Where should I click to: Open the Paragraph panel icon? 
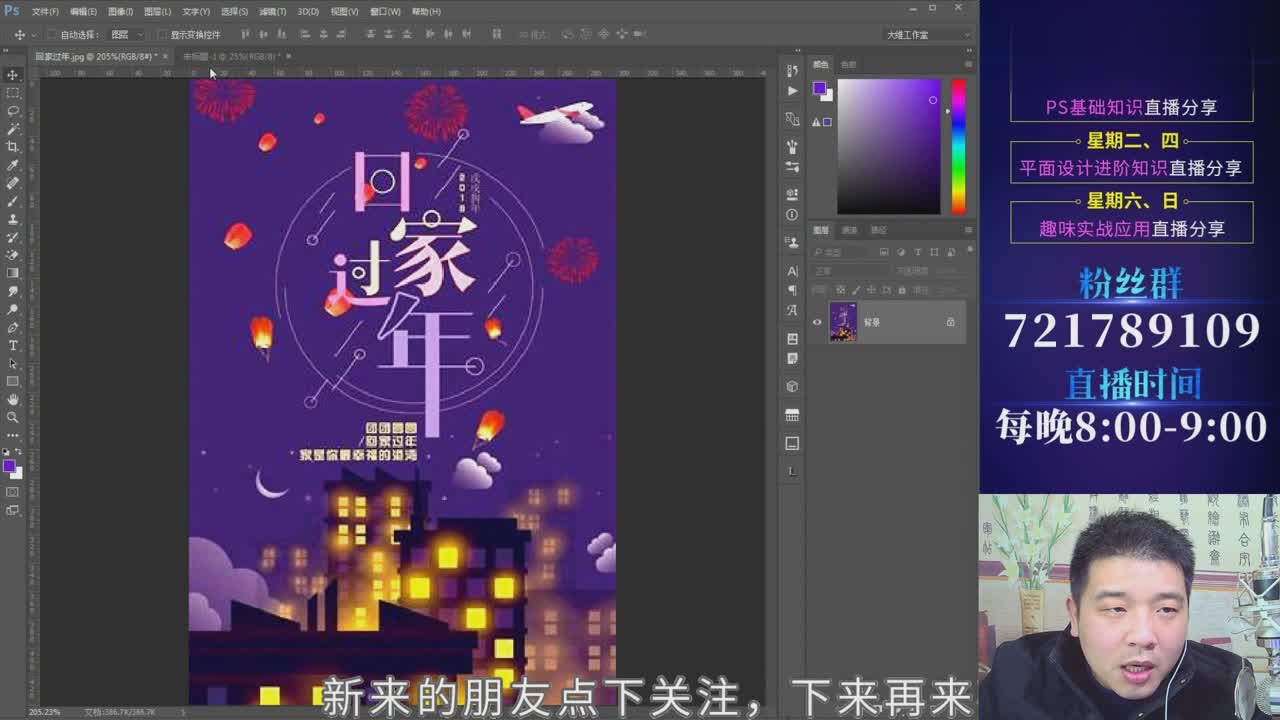(792, 290)
